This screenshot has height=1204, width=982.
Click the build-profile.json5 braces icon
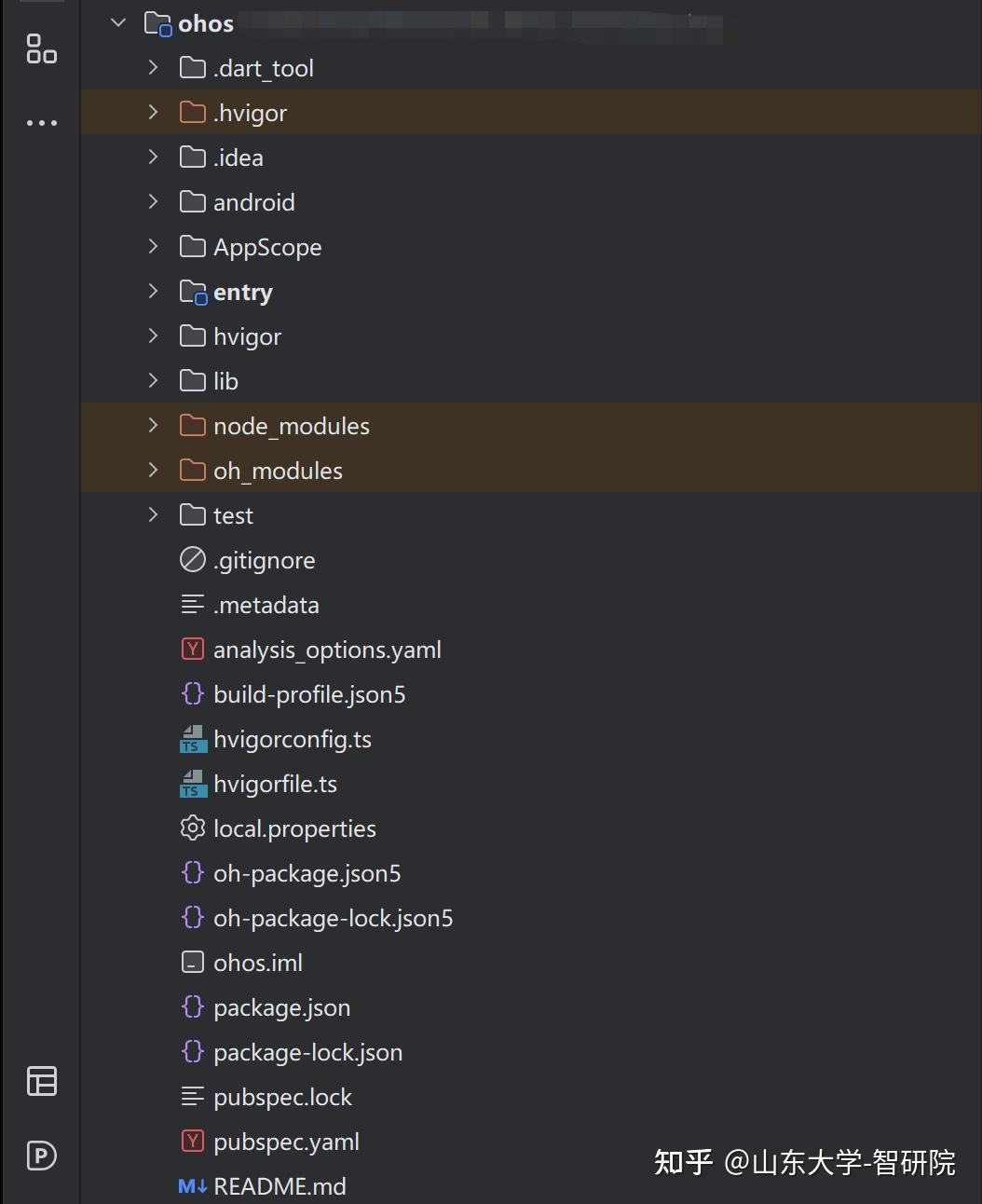(x=193, y=694)
